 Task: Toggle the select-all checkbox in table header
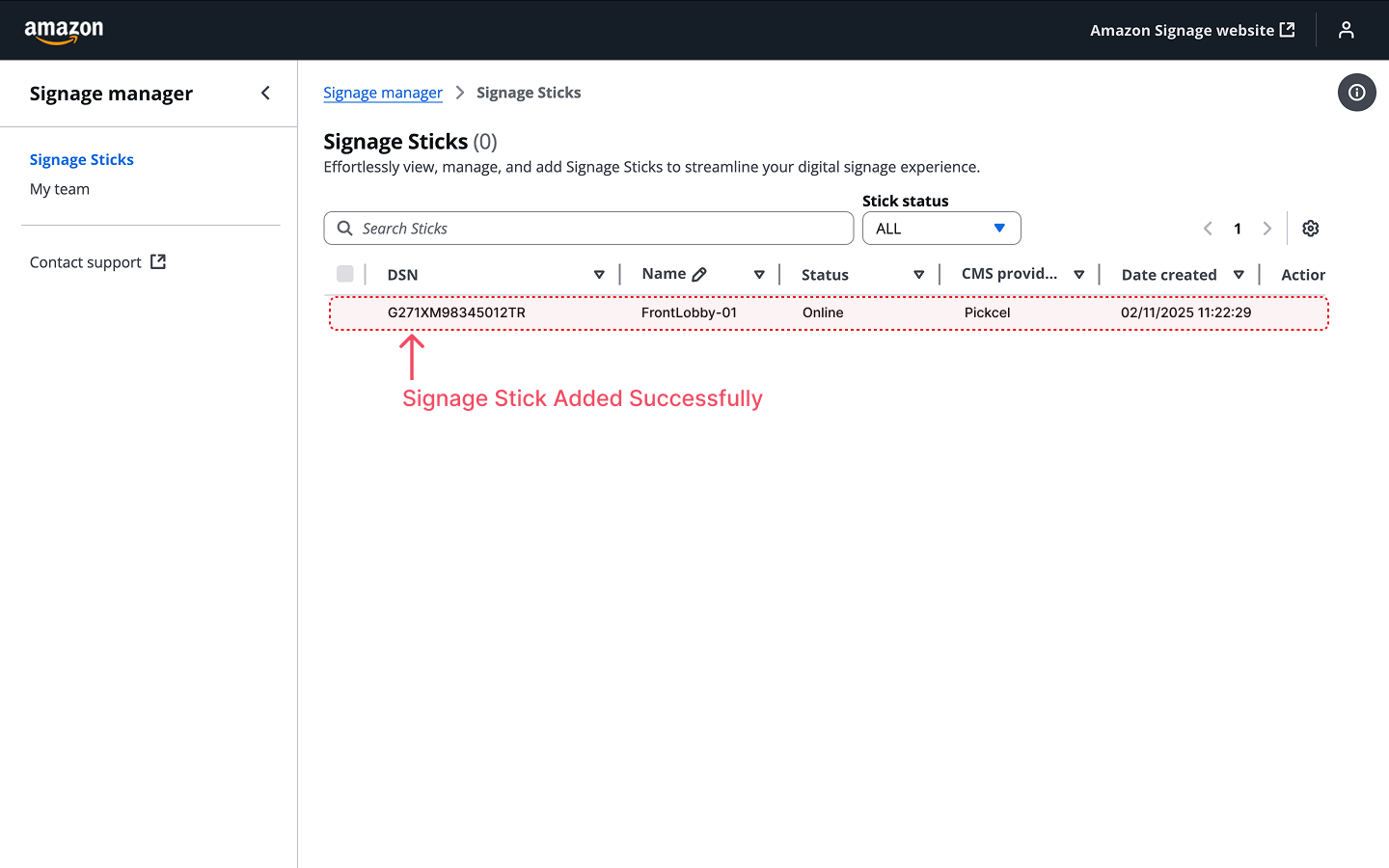(344, 274)
